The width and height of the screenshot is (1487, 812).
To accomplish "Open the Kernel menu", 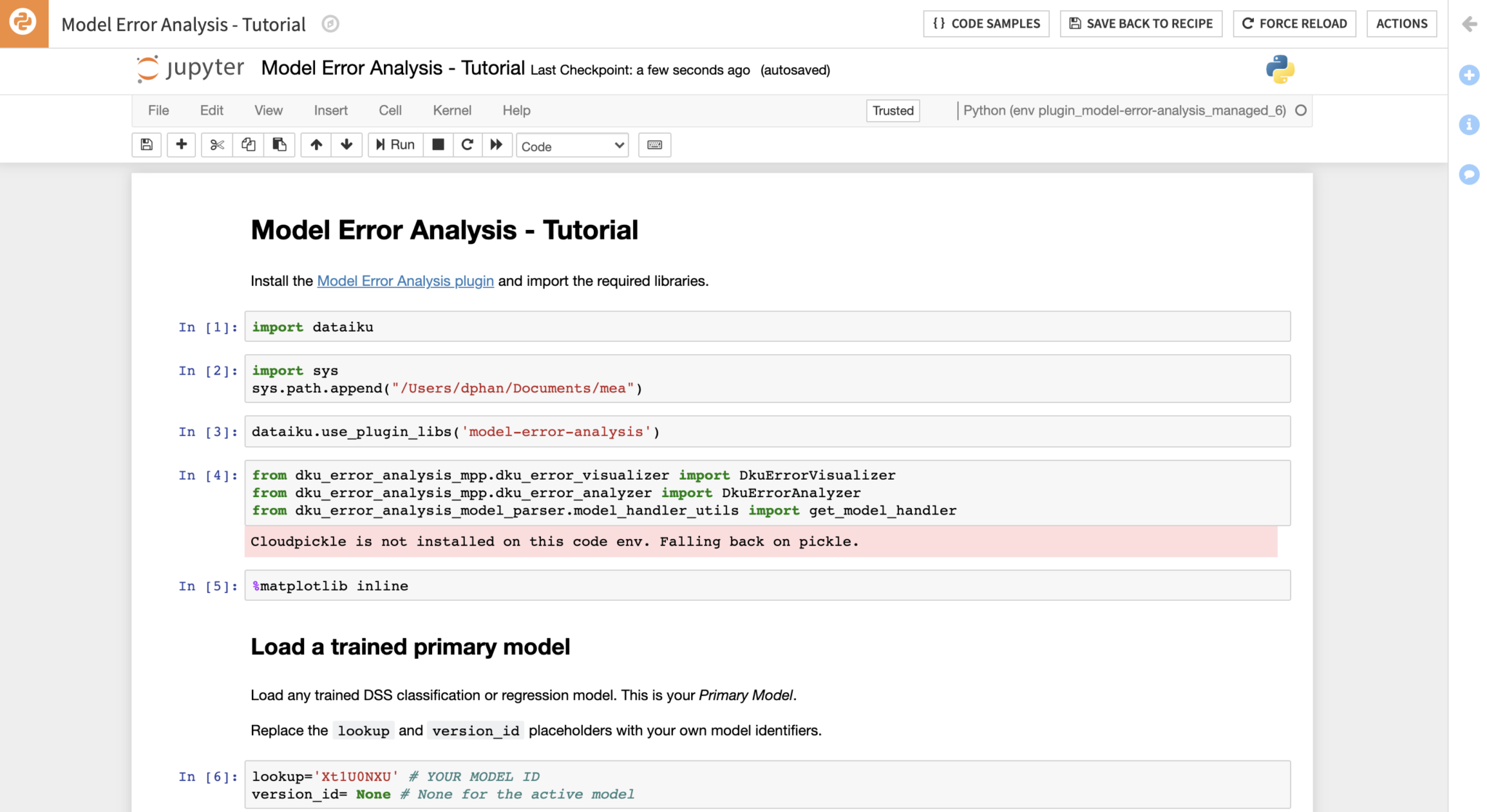I will click(452, 110).
